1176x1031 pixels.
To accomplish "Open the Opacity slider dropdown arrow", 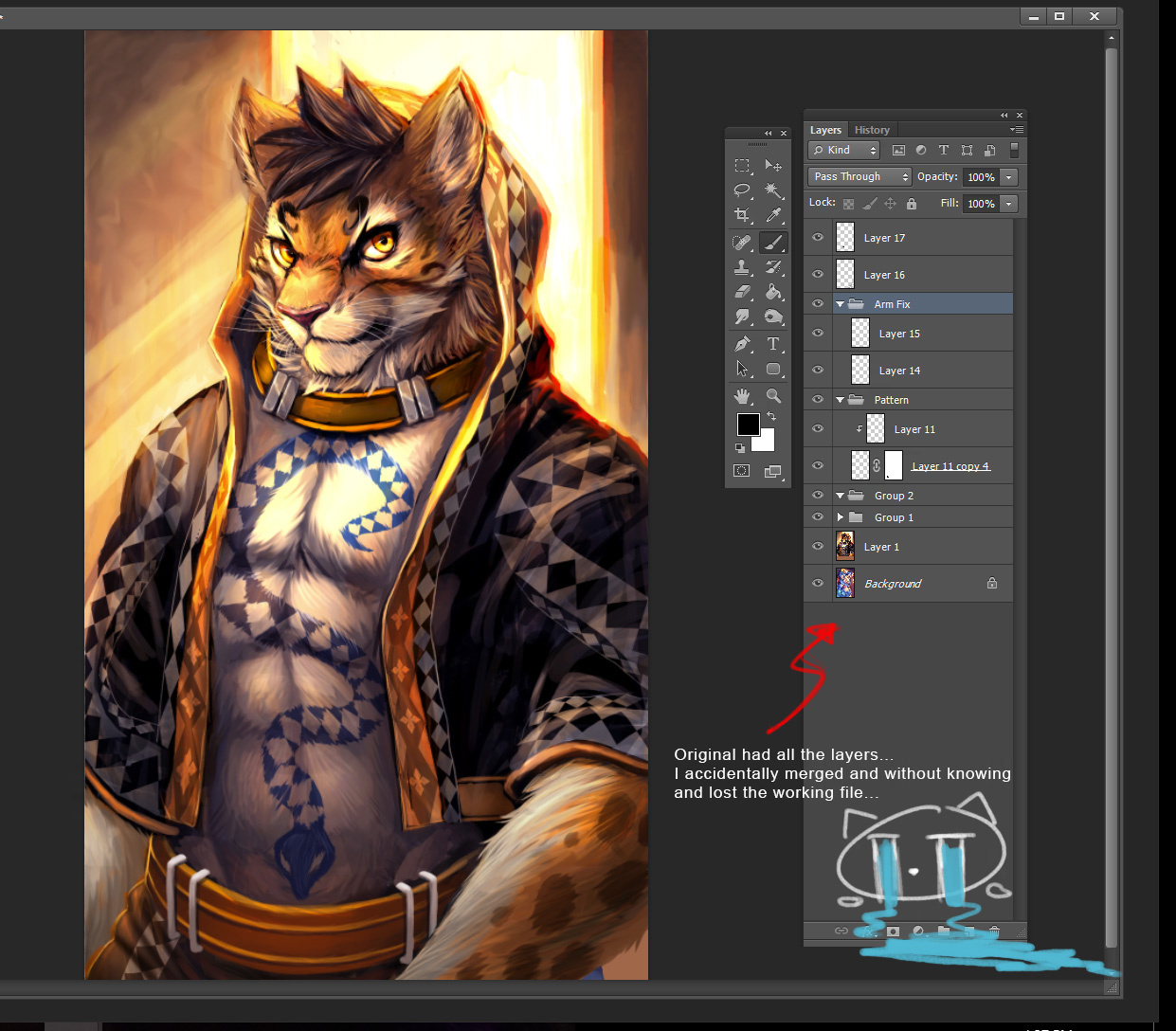I will click(1008, 177).
